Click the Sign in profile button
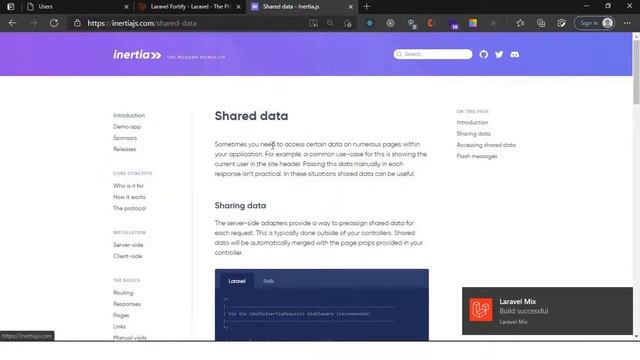The width and height of the screenshot is (640, 360). click(x=594, y=23)
